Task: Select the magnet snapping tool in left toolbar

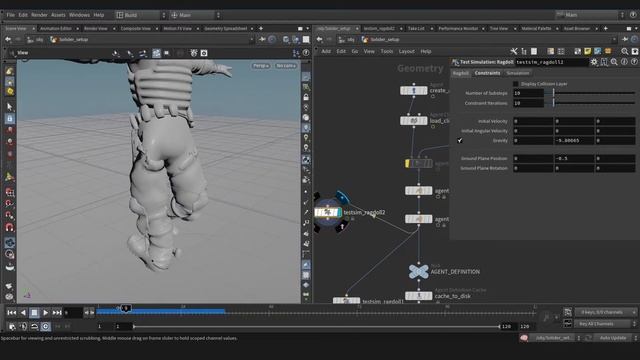Action: [9, 228]
